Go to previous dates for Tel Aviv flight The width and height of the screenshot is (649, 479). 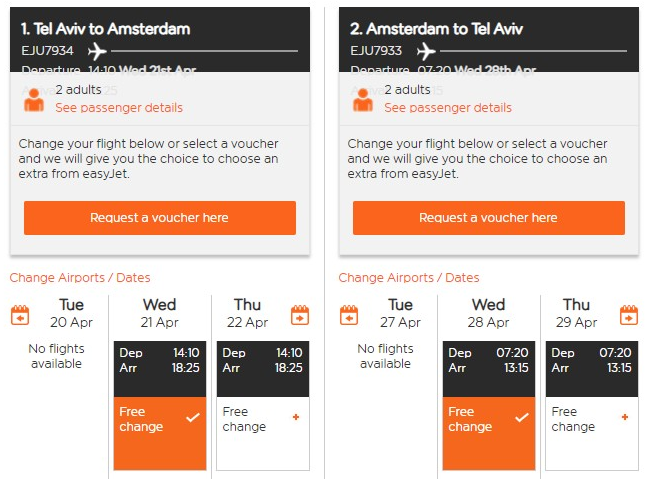(x=20, y=315)
